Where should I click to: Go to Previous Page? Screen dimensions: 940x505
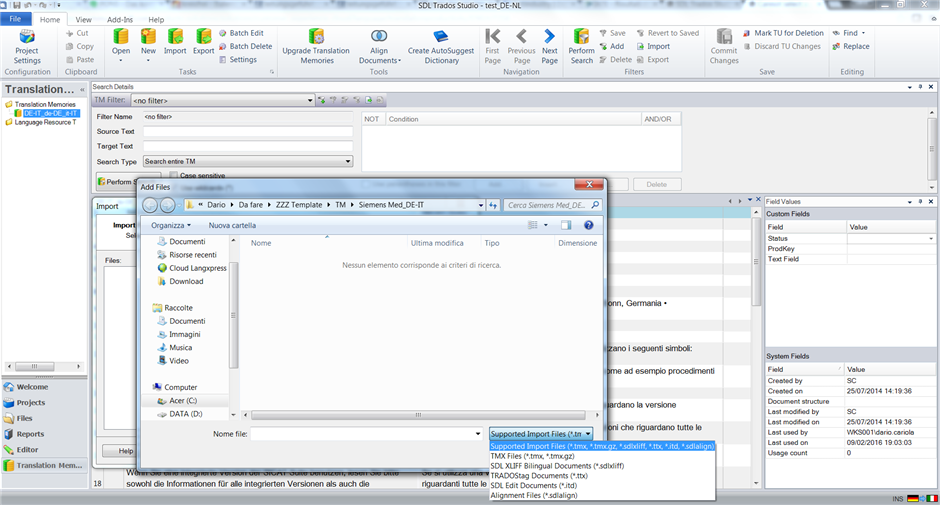pos(522,47)
